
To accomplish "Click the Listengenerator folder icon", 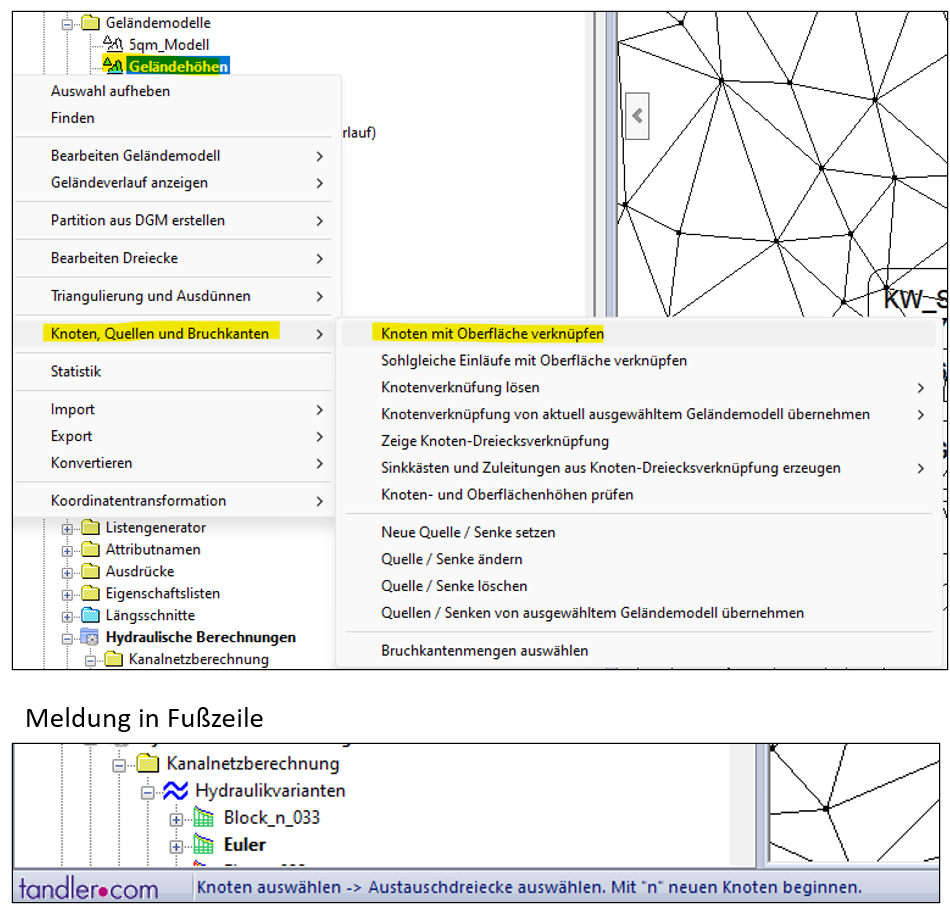I will (90, 527).
